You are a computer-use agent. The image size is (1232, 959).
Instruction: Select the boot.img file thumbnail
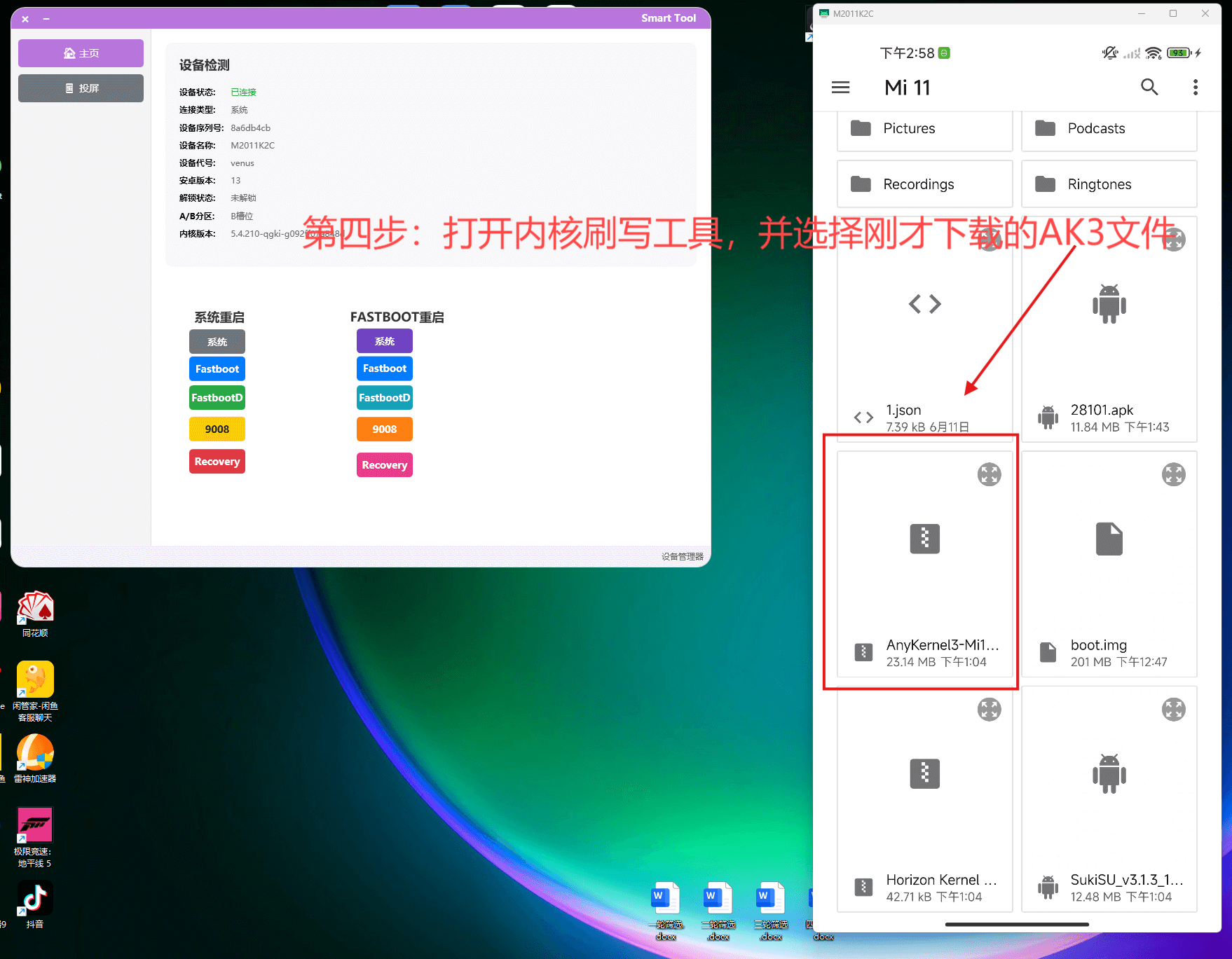pos(1109,539)
